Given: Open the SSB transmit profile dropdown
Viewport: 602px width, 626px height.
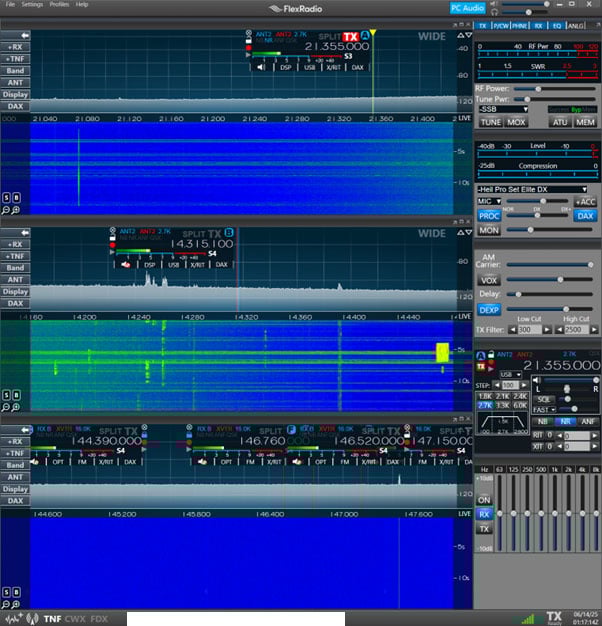Looking at the screenshot, I should [x=503, y=109].
